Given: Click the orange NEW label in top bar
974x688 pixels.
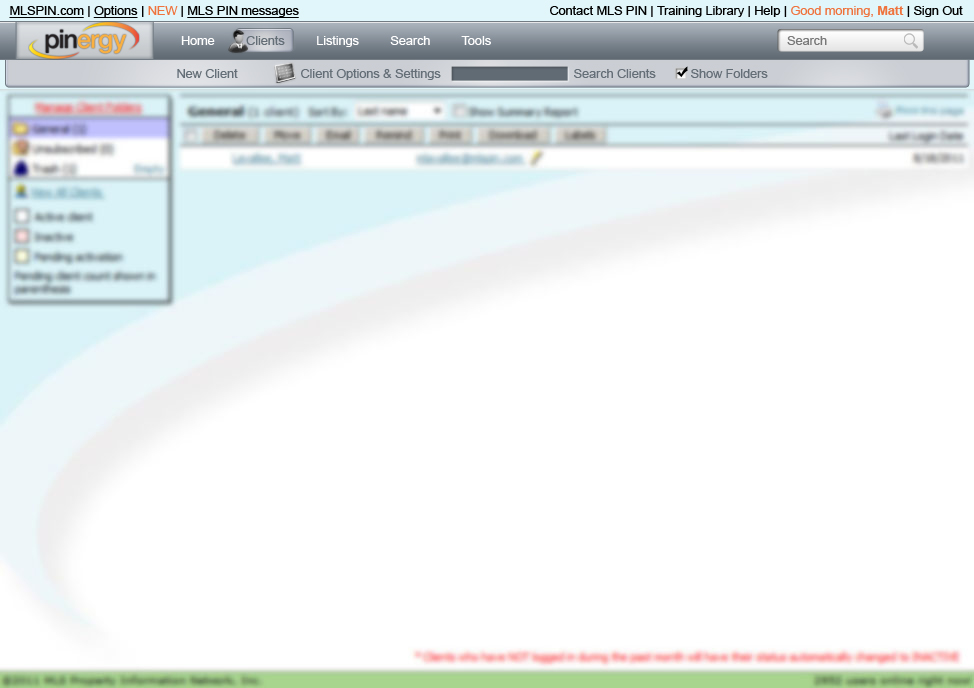Looking at the screenshot, I should point(162,11).
